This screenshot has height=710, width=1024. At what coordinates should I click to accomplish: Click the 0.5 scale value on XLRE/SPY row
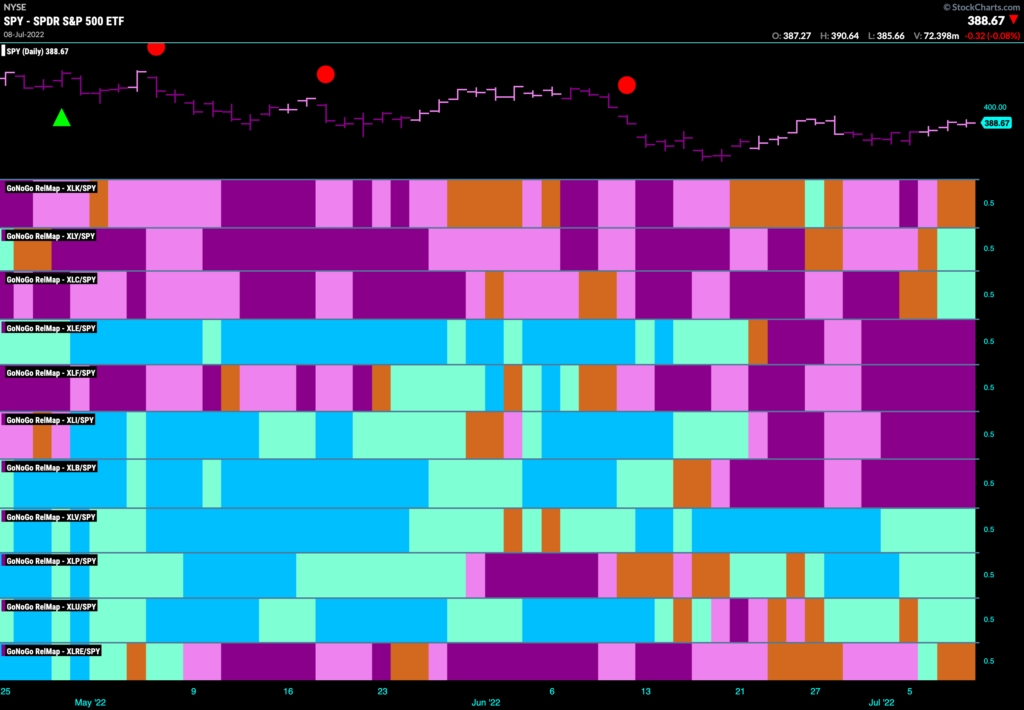[989, 661]
